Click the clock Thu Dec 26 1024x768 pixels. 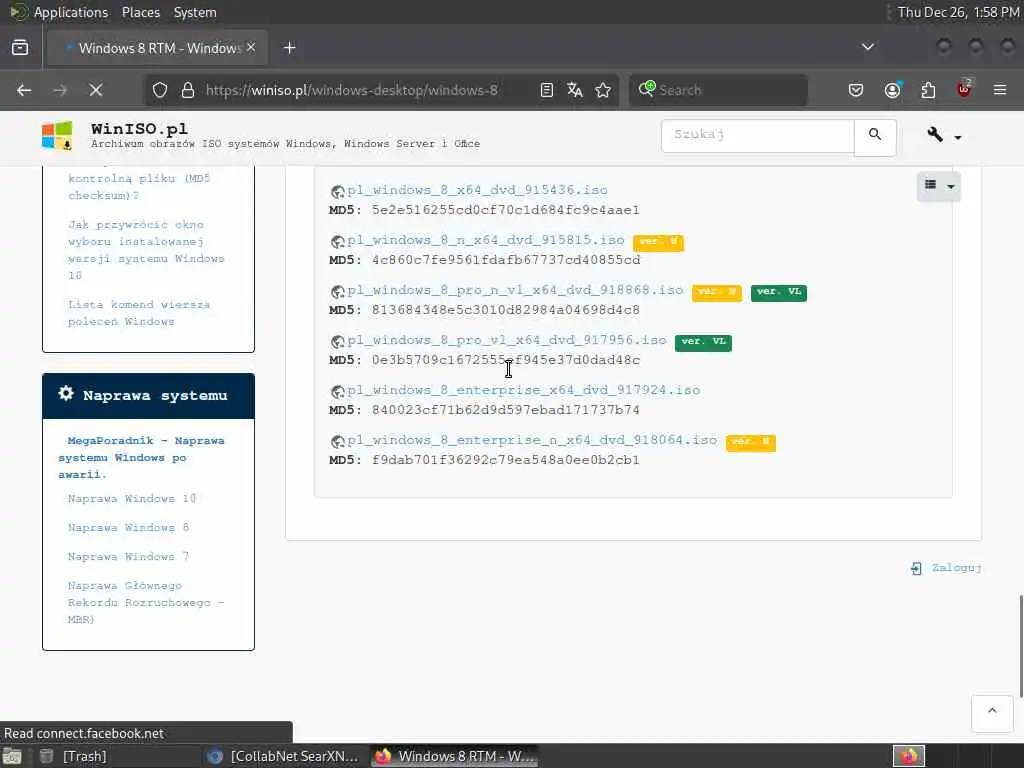pos(959,12)
